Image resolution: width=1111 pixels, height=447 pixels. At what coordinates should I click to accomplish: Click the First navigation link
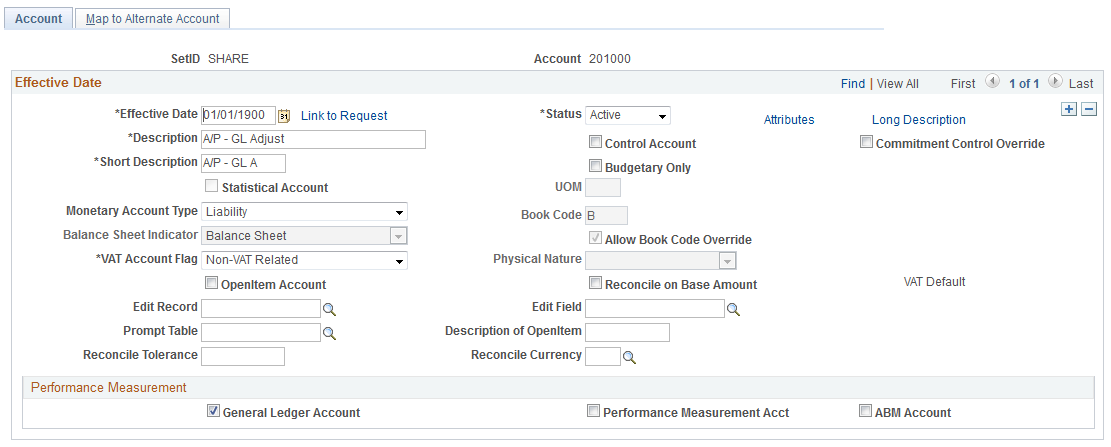click(x=963, y=84)
